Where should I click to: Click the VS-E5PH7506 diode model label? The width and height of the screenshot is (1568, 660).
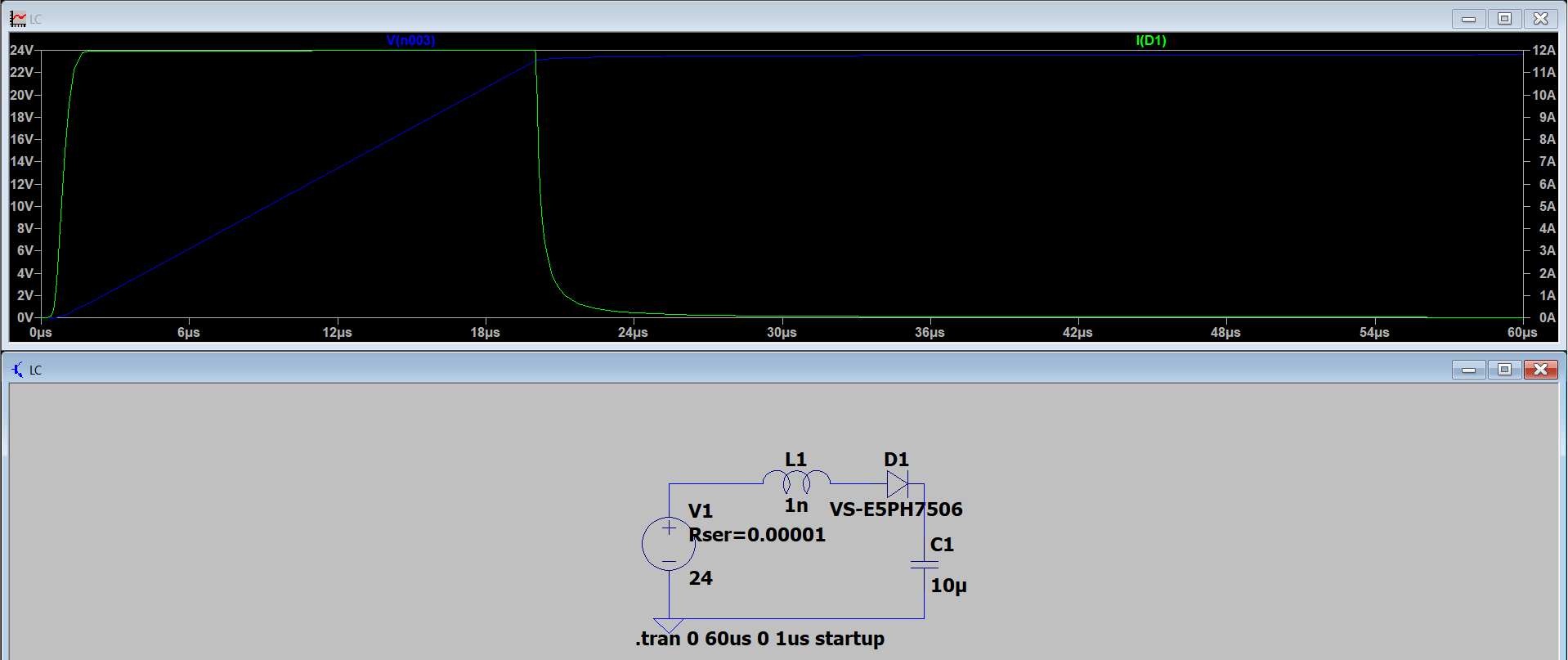click(896, 510)
